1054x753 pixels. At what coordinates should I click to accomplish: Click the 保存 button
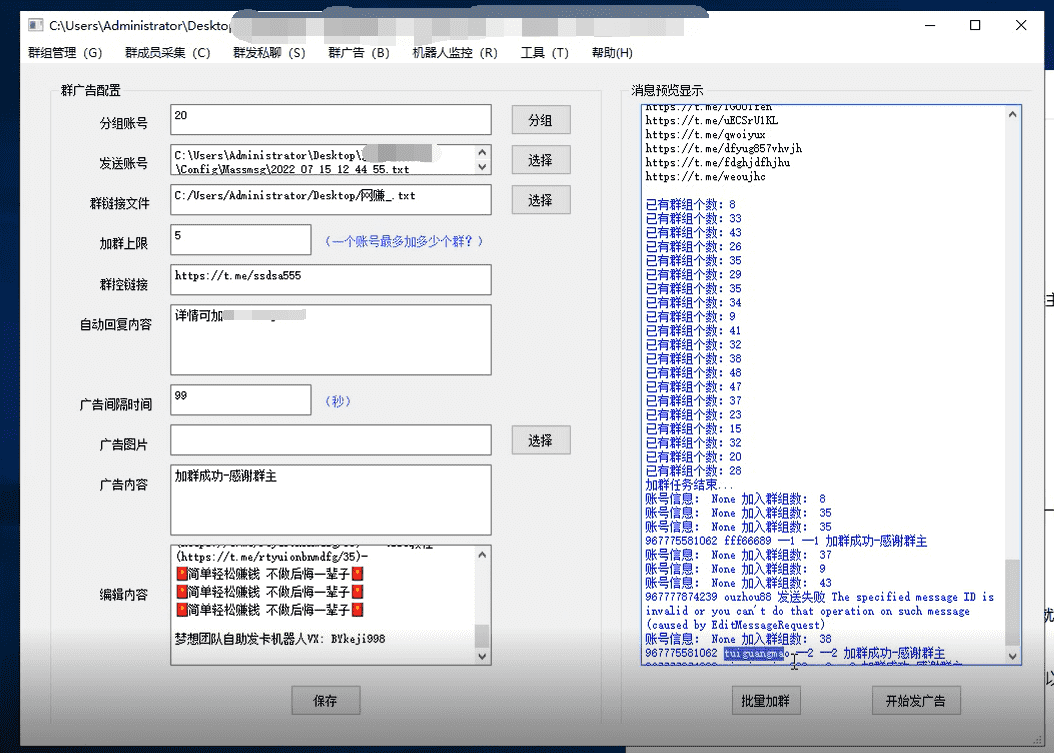pos(325,701)
